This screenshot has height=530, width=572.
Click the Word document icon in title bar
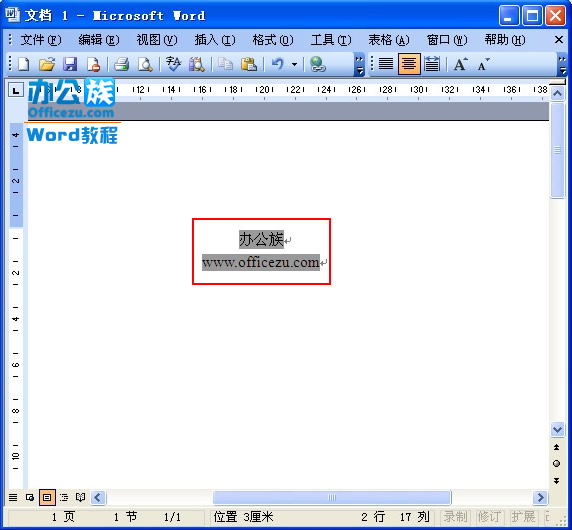tap(12, 15)
